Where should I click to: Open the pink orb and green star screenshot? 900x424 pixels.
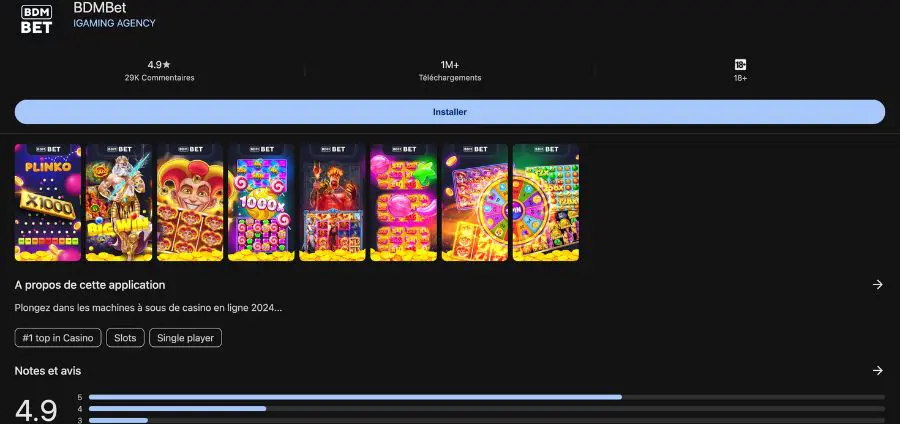click(403, 202)
